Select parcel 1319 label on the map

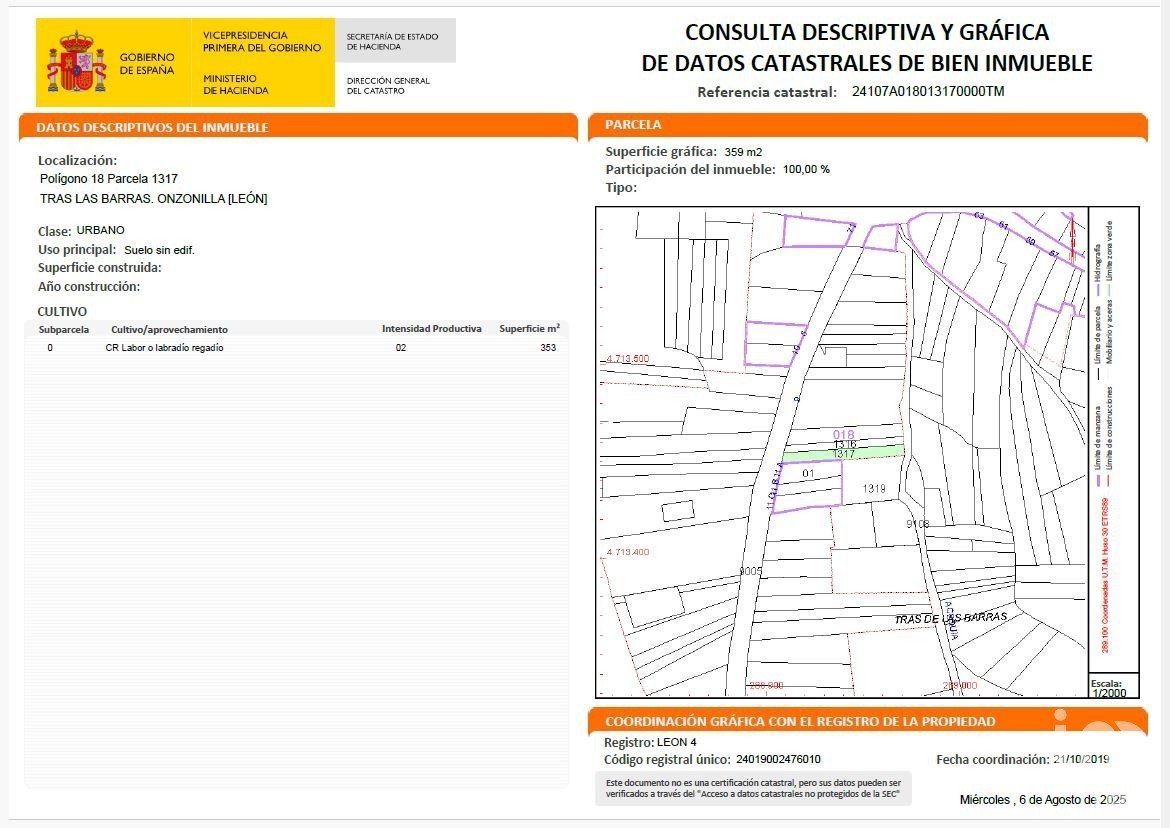pyautogui.click(x=874, y=488)
